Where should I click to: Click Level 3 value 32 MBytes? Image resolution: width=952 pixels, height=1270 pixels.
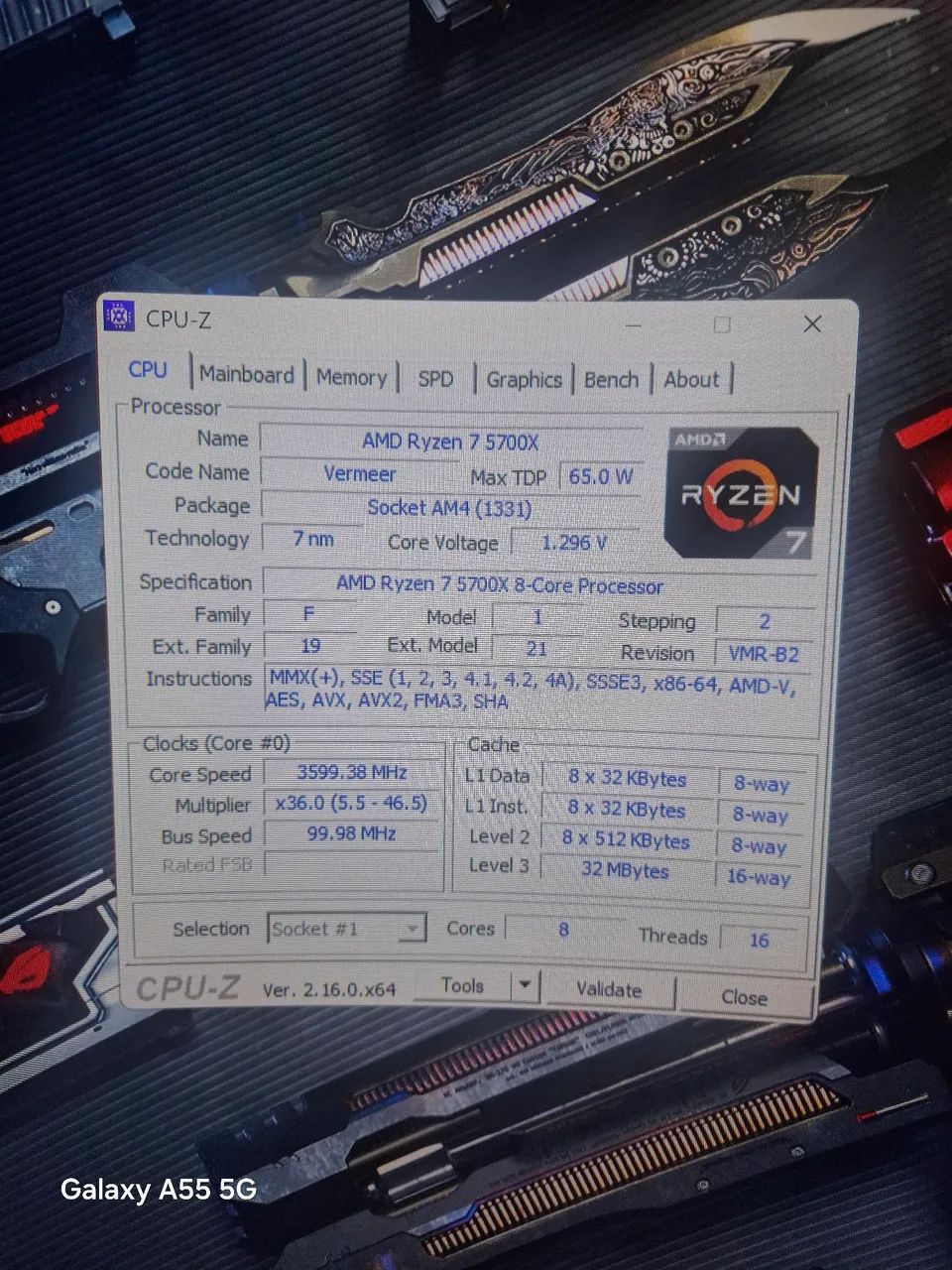626,871
